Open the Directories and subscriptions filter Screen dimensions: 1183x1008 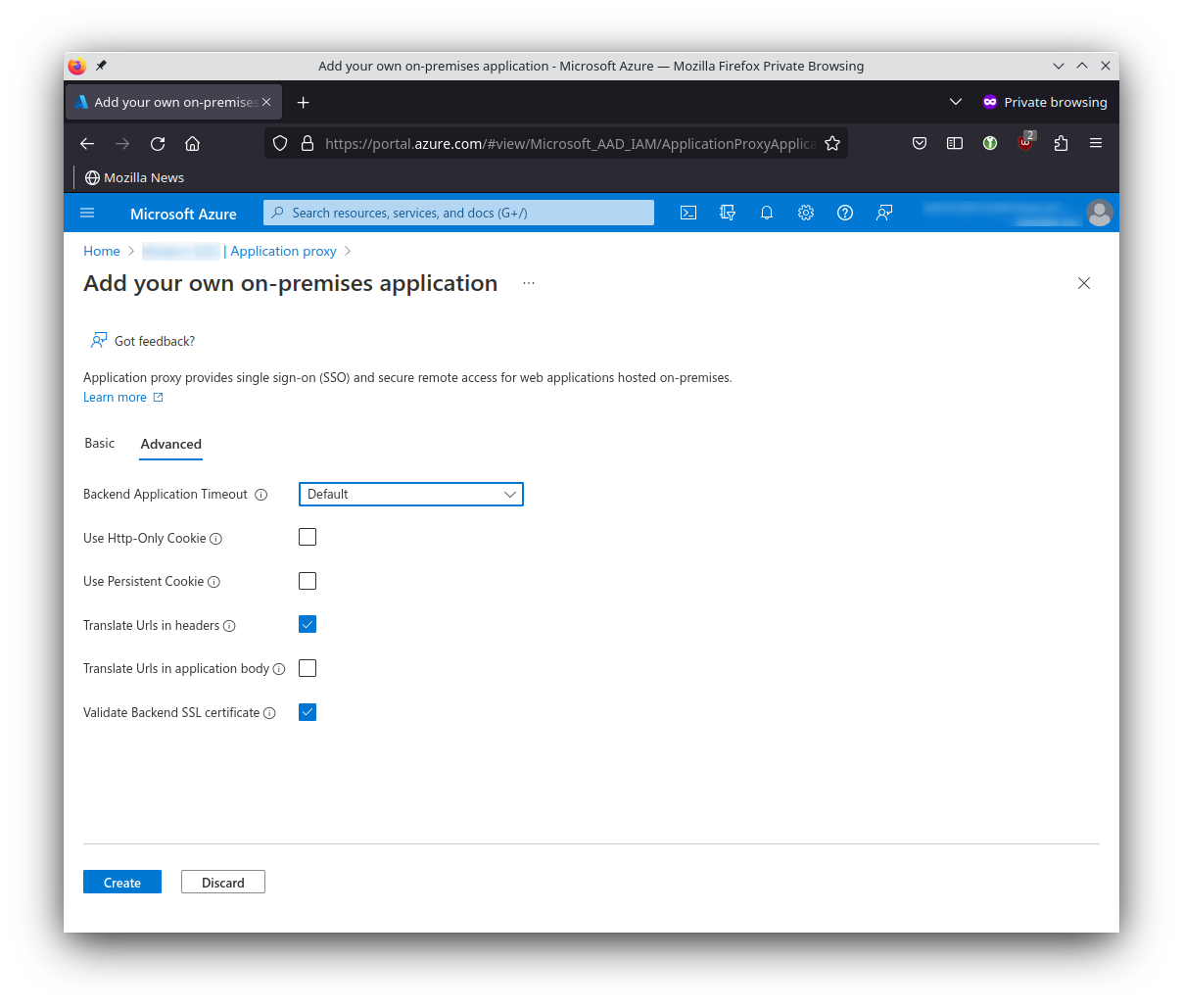click(x=727, y=213)
